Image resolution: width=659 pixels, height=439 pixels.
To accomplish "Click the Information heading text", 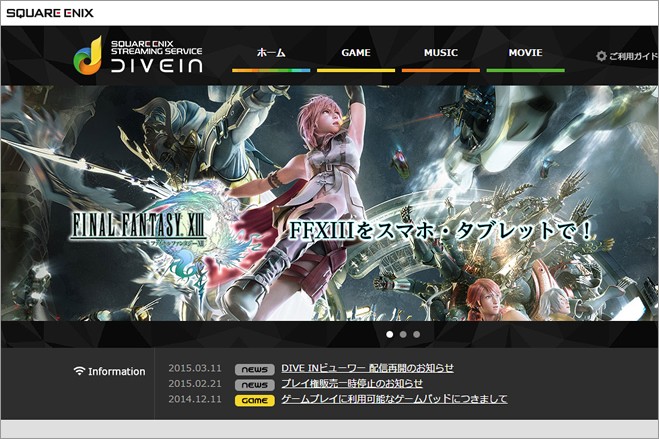I will pyautogui.click(x=117, y=372).
